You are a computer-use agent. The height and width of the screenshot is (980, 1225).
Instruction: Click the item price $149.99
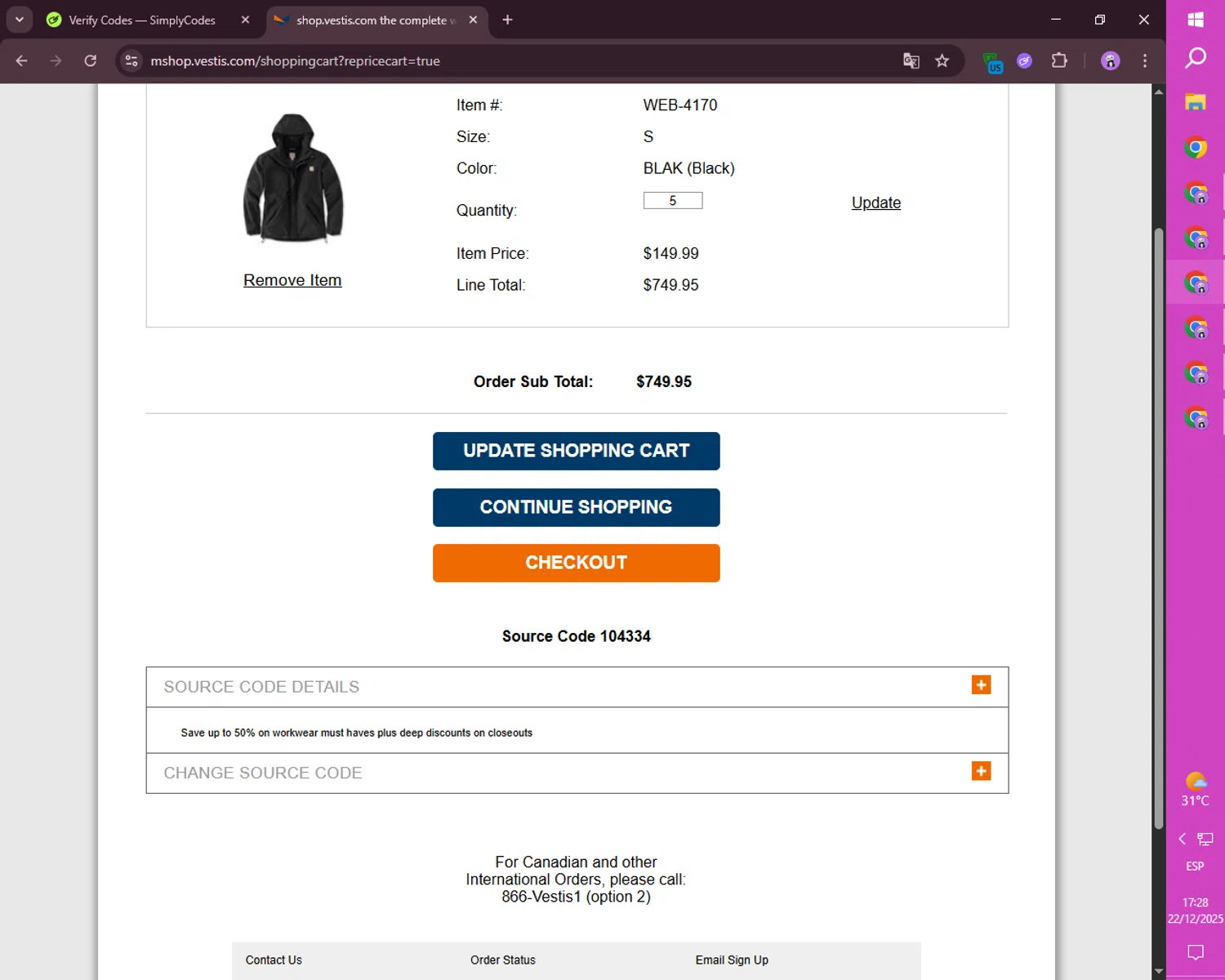[x=671, y=253]
